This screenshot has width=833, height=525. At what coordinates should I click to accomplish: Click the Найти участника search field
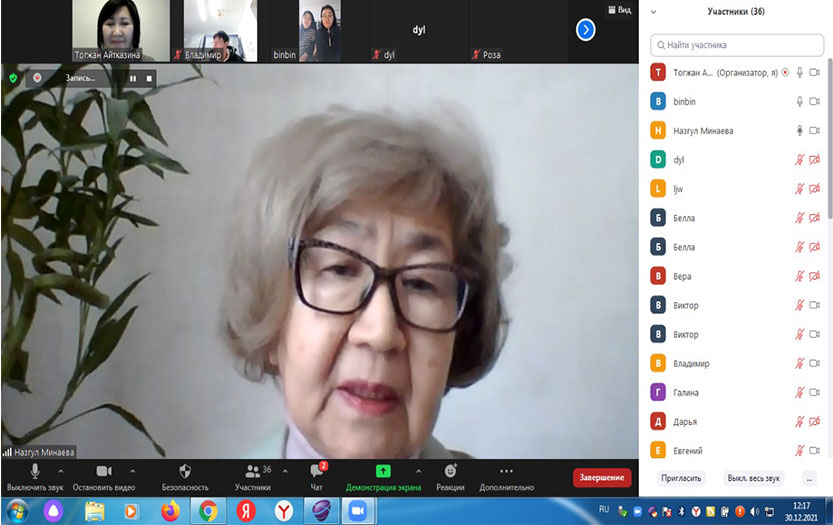click(x=735, y=45)
